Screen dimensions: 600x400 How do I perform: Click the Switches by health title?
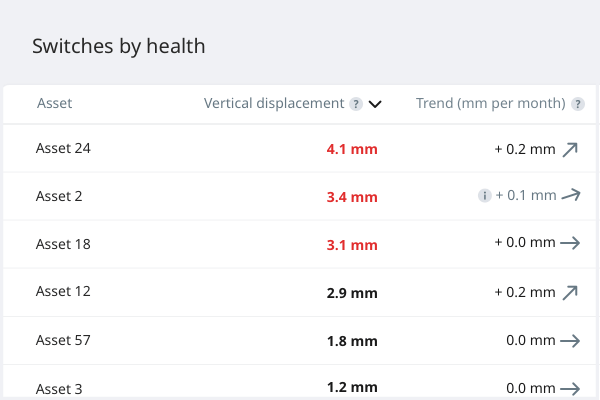pyautogui.click(x=119, y=46)
